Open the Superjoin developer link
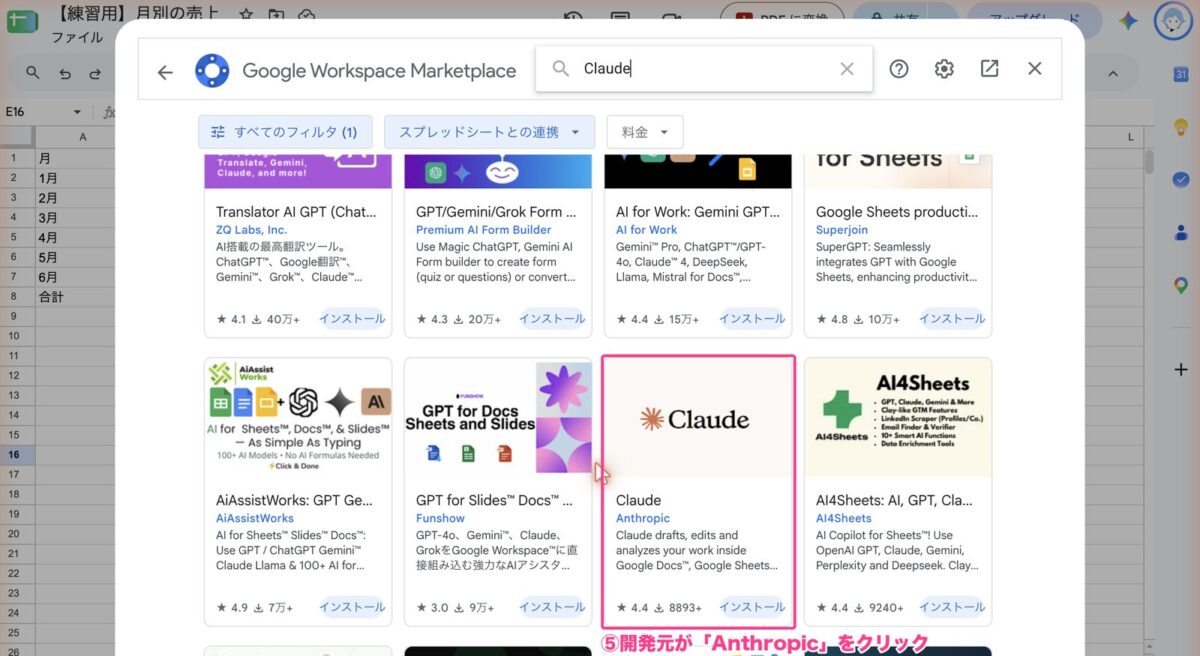1200x656 pixels. coord(841,230)
